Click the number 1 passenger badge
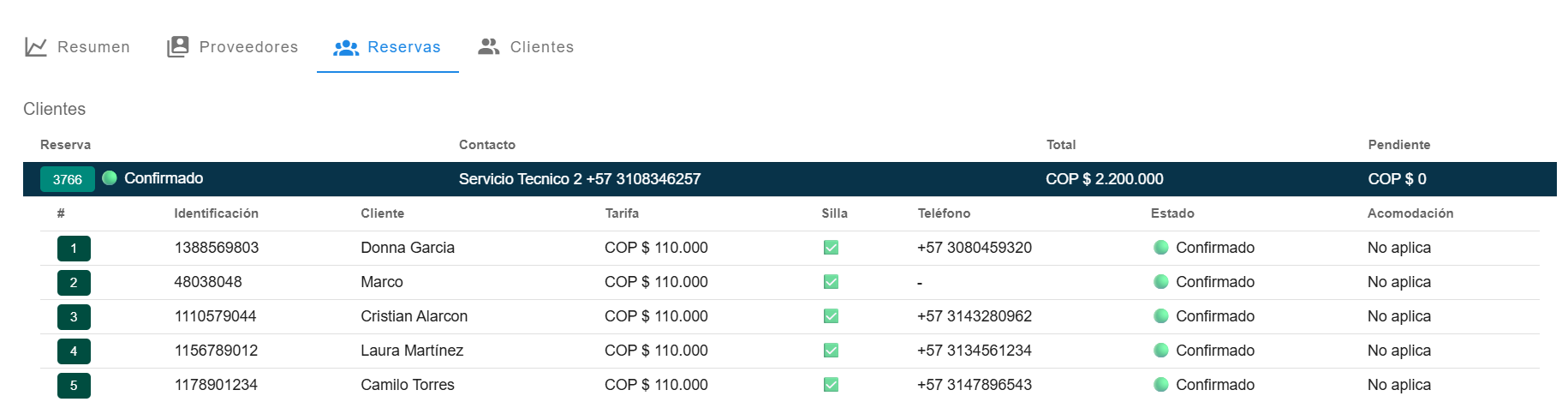 74,249
